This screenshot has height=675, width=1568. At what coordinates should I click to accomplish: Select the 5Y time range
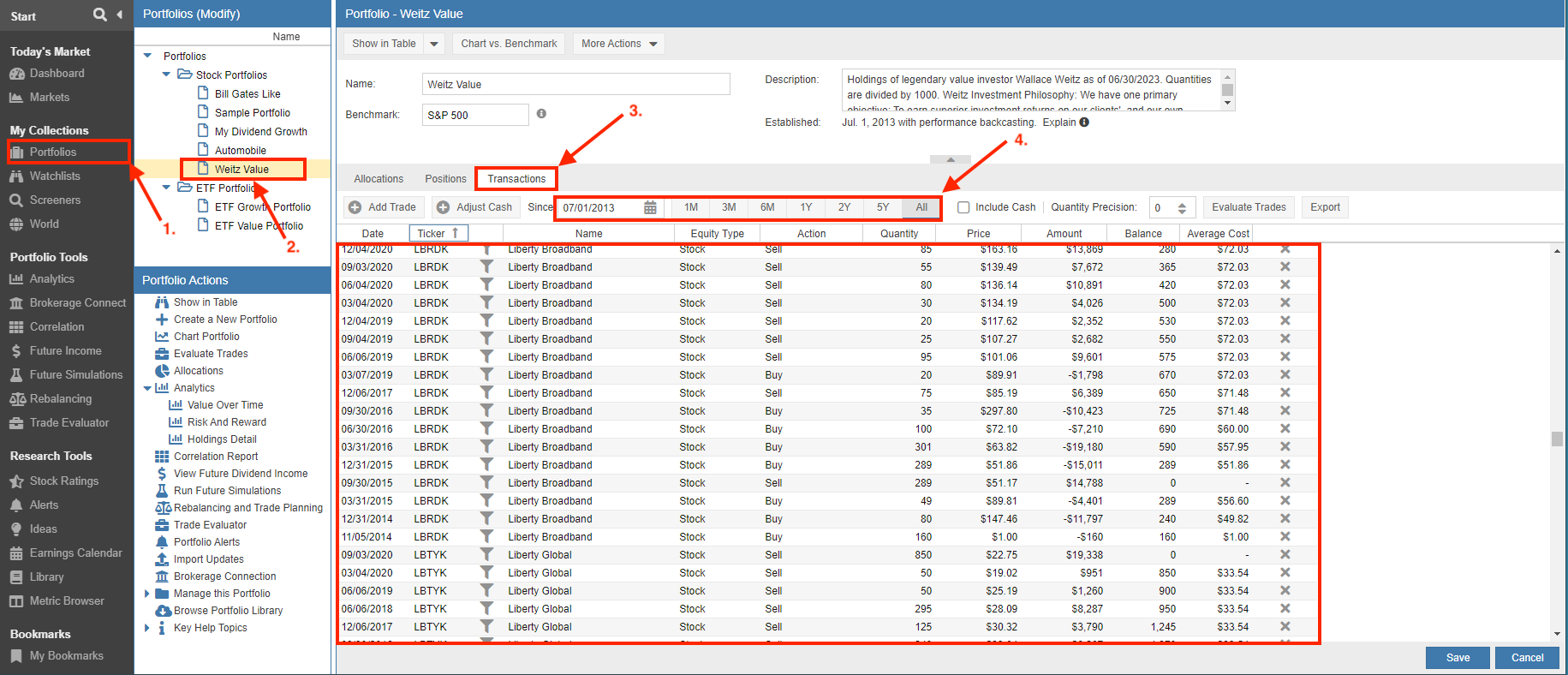(x=883, y=207)
